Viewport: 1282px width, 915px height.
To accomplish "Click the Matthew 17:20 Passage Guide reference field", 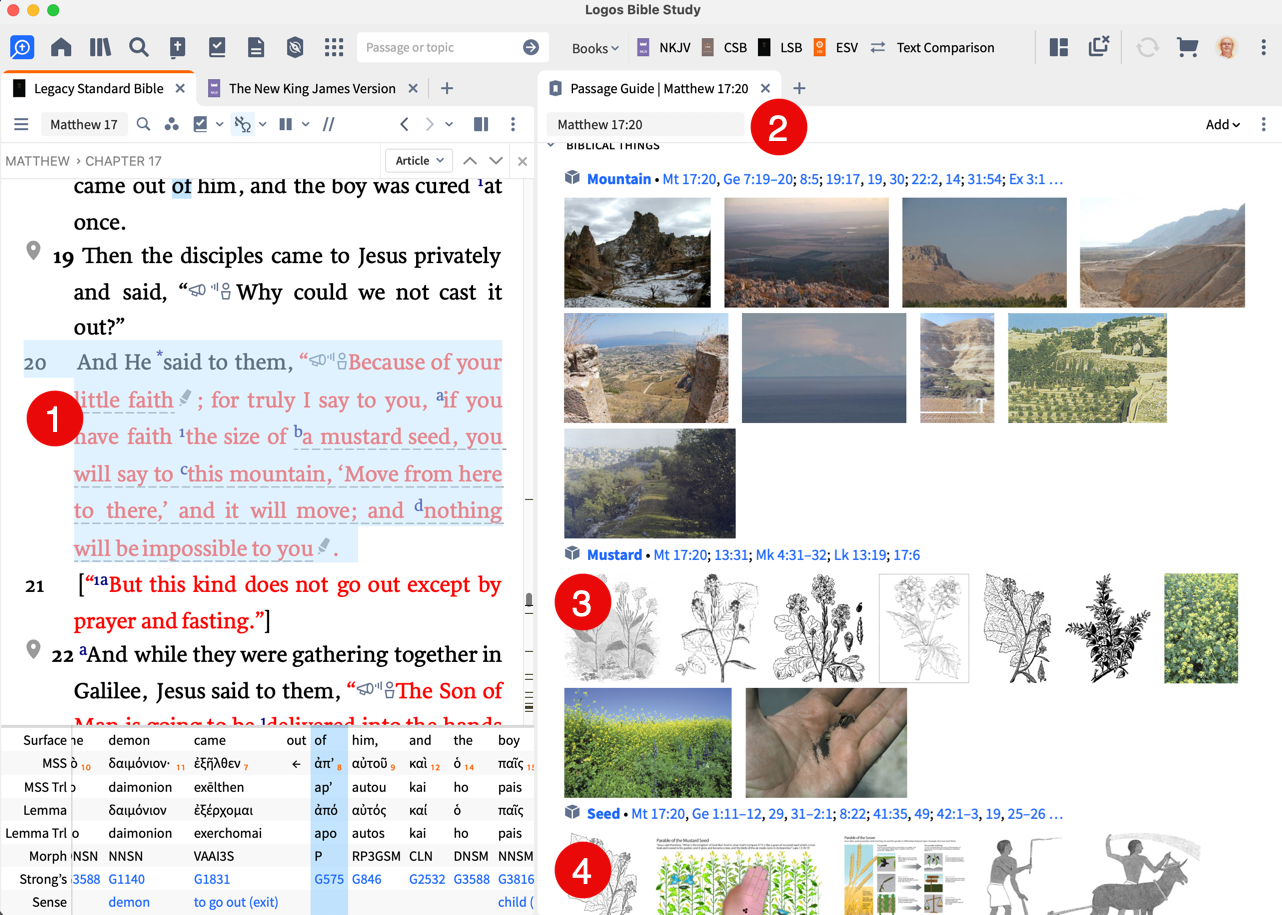I will click(x=646, y=125).
